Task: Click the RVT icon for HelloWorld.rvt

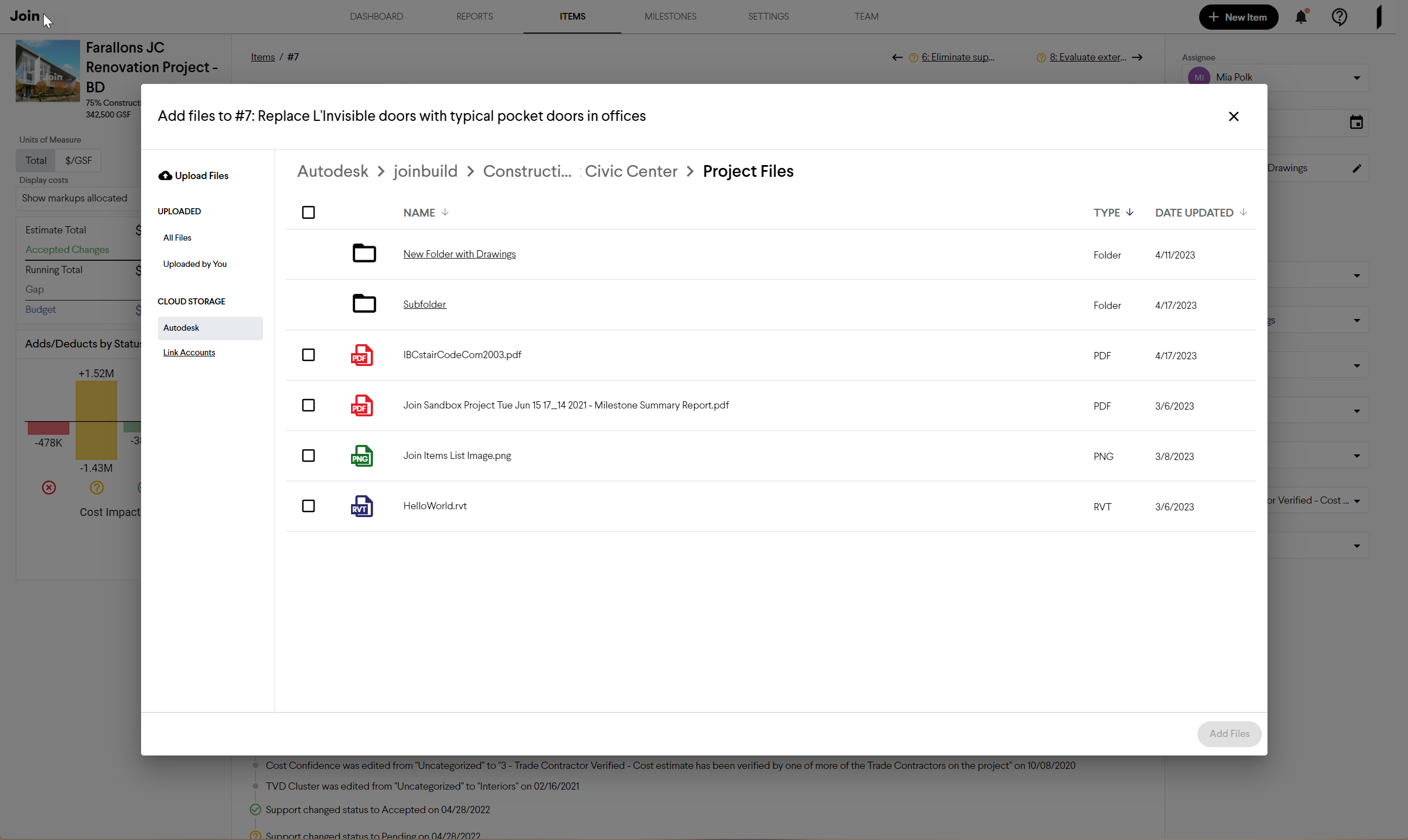Action: click(361, 506)
